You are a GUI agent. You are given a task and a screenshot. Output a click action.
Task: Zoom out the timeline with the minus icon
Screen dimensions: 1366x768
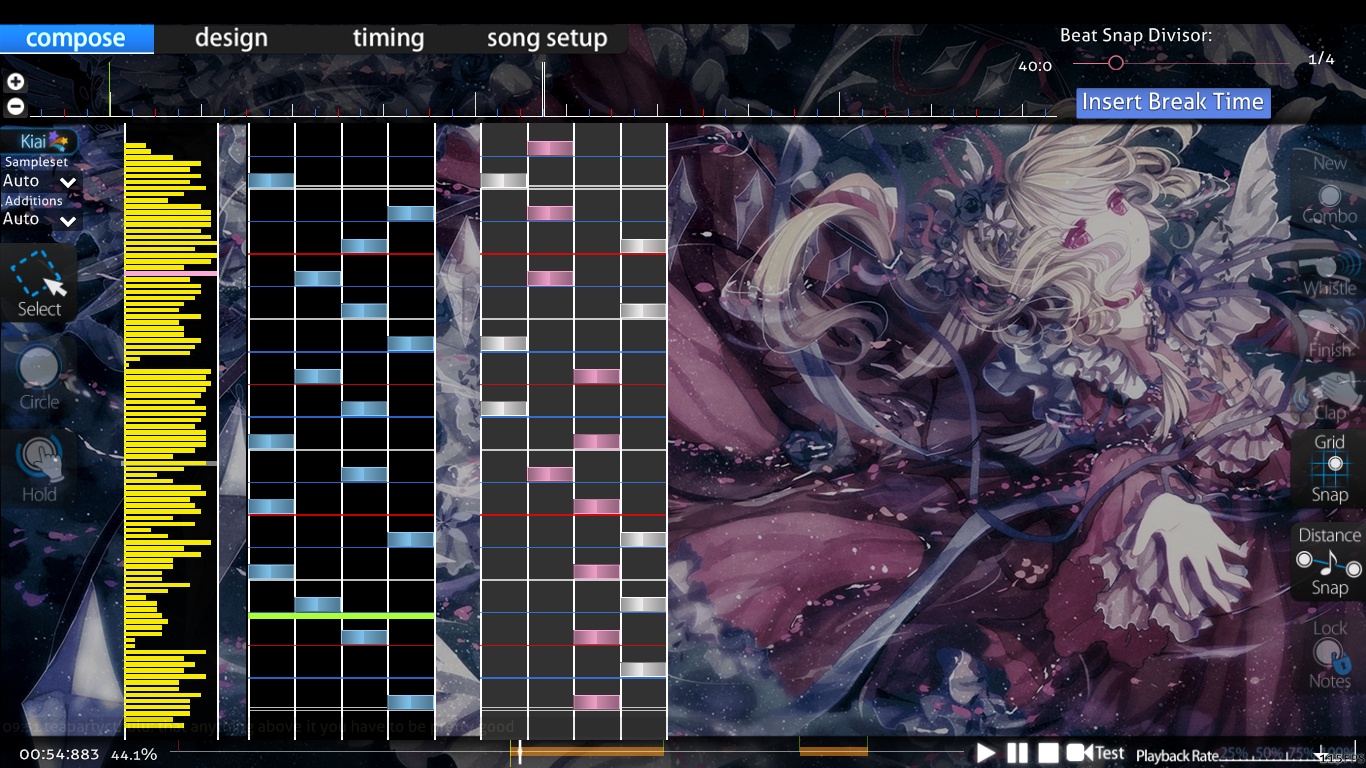point(15,106)
